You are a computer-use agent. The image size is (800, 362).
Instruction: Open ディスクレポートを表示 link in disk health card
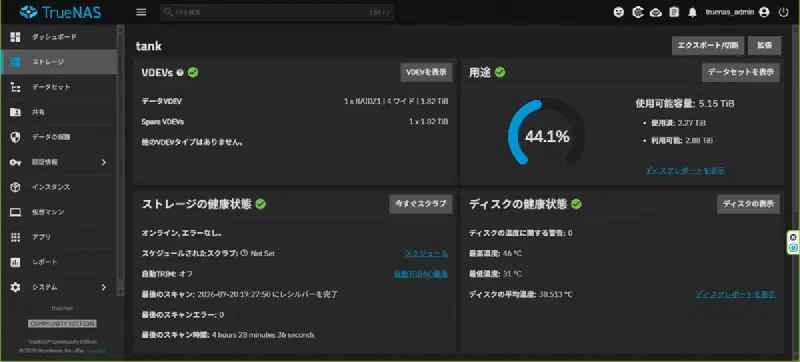tap(736, 294)
